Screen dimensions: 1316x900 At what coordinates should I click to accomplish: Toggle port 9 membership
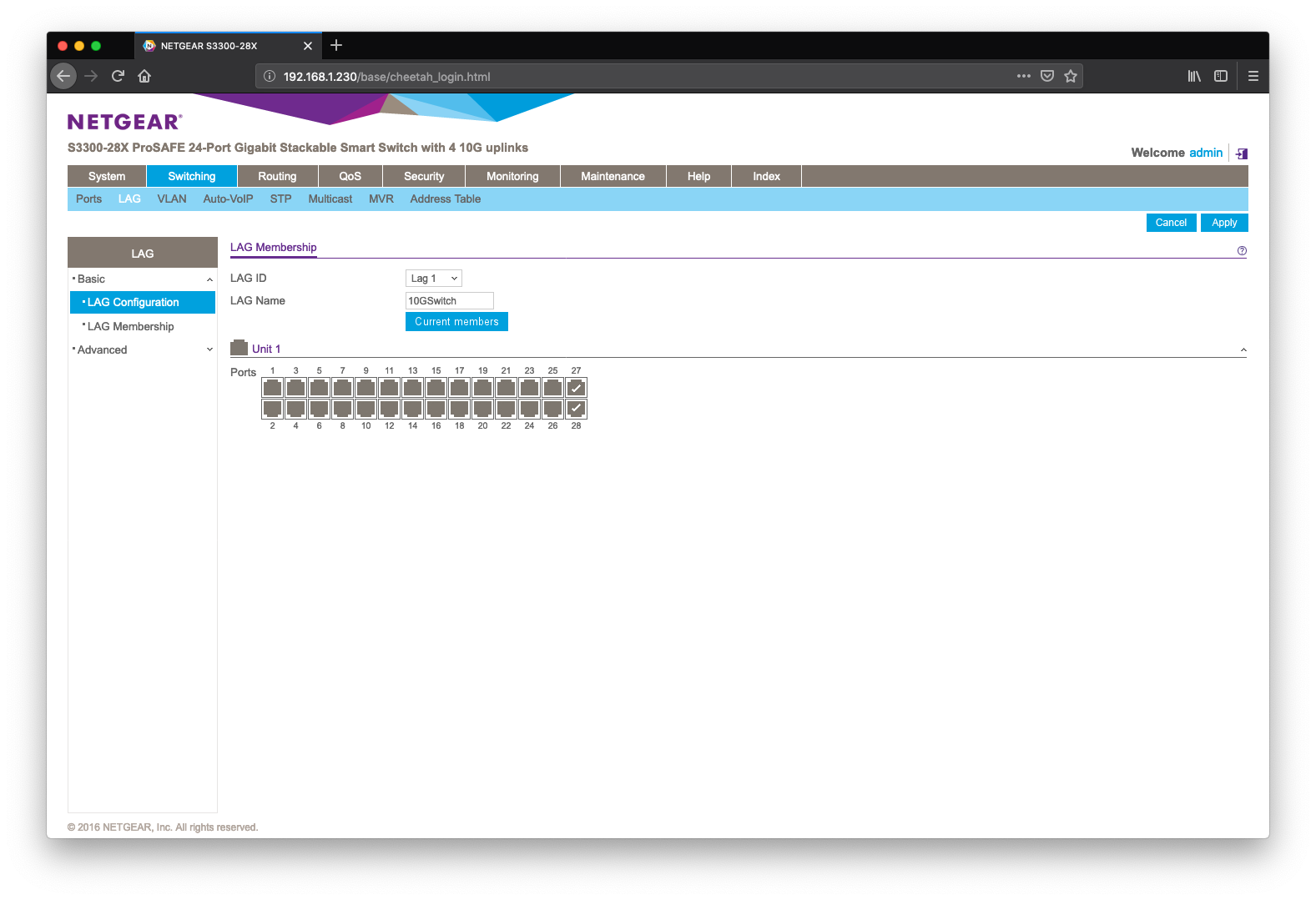pyautogui.click(x=366, y=388)
